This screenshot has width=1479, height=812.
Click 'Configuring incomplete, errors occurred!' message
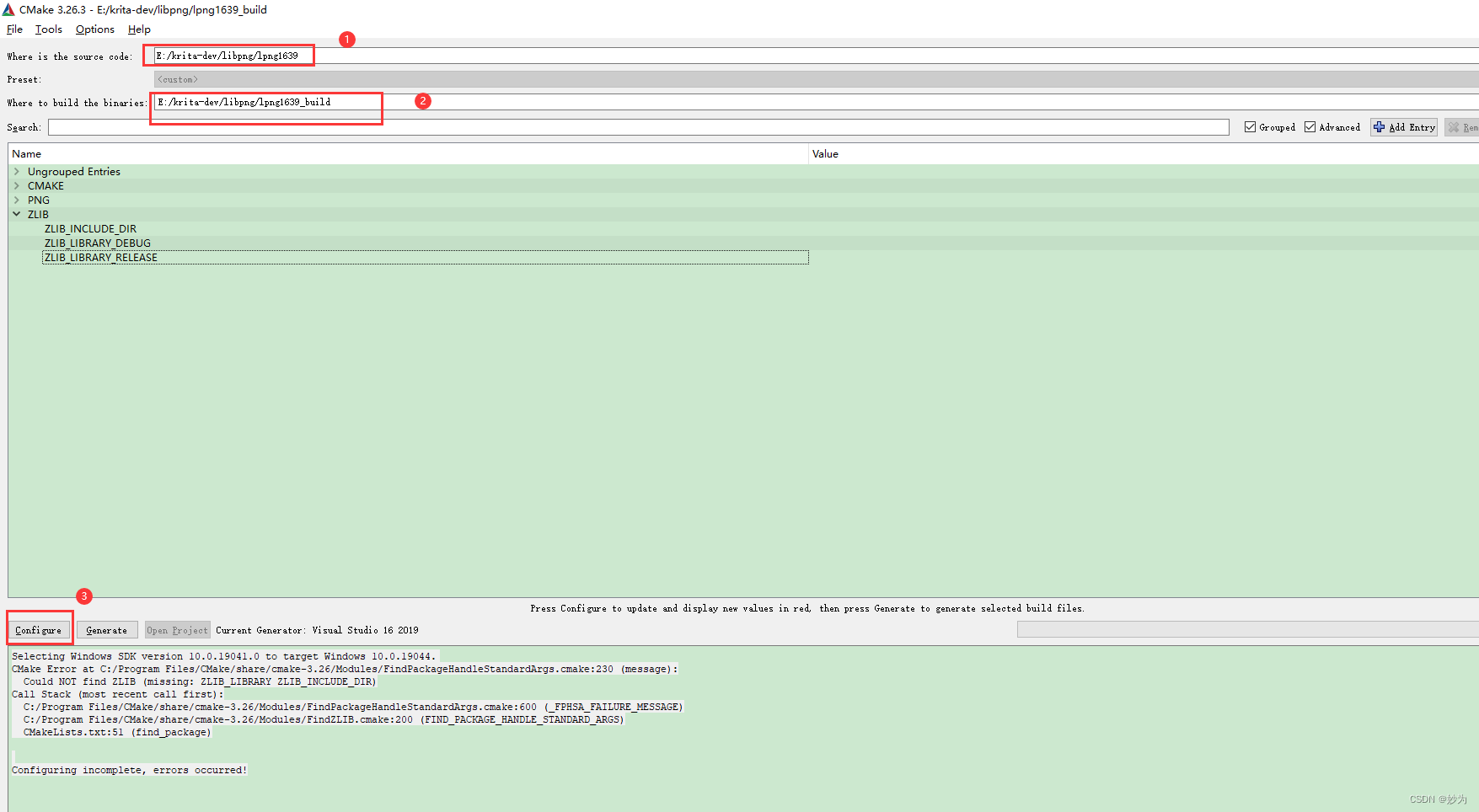129,770
